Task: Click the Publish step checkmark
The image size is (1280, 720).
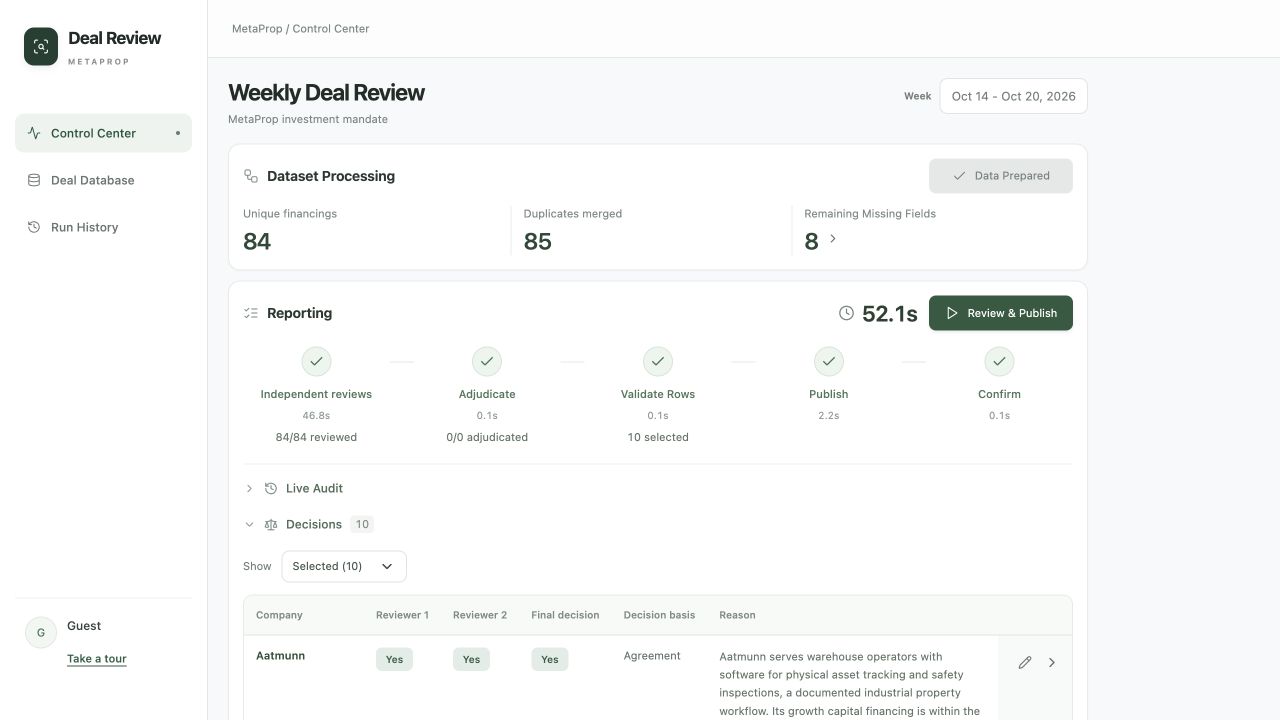Action: pos(829,361)
